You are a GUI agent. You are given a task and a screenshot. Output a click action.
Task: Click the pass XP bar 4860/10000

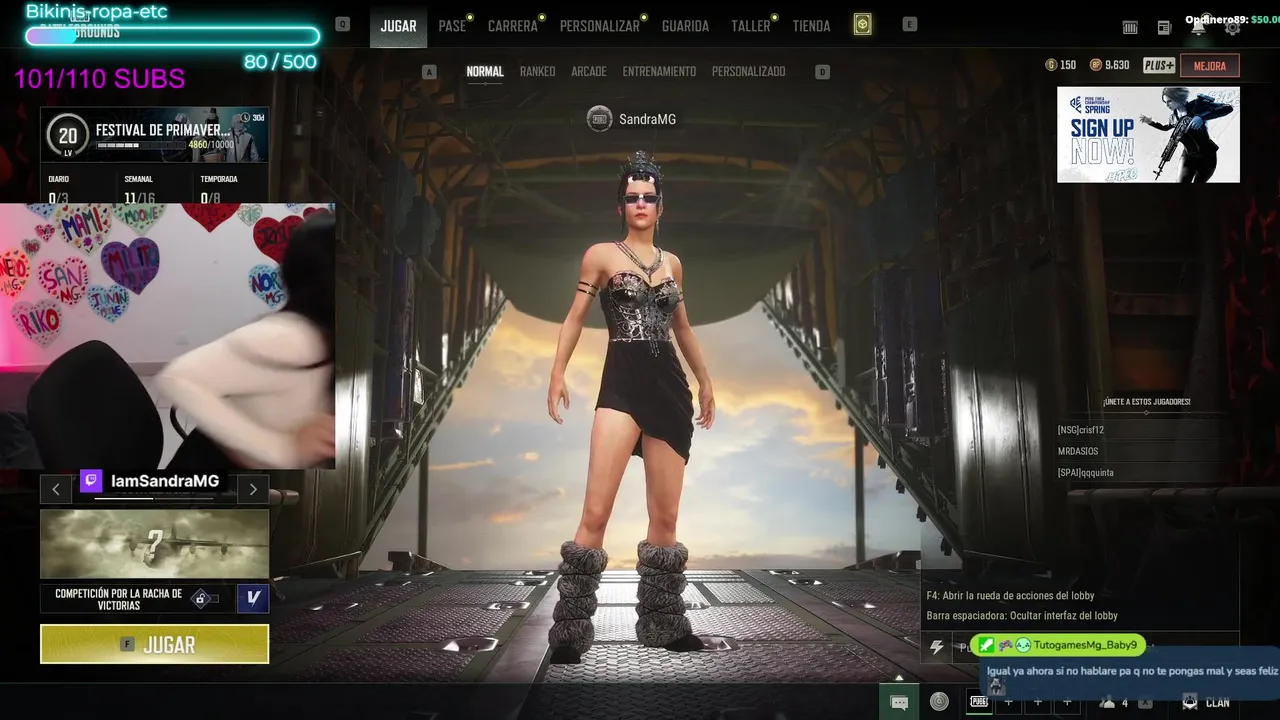pyautogui.click(x=143, y=145)
